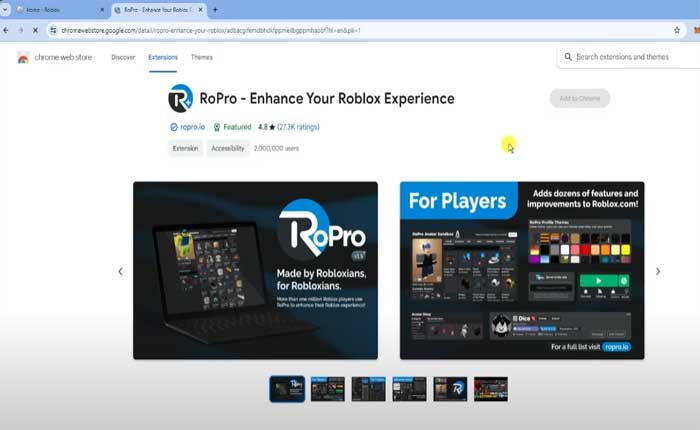
Task: Open a new tab with the plus button
Action: click(215, 9)
